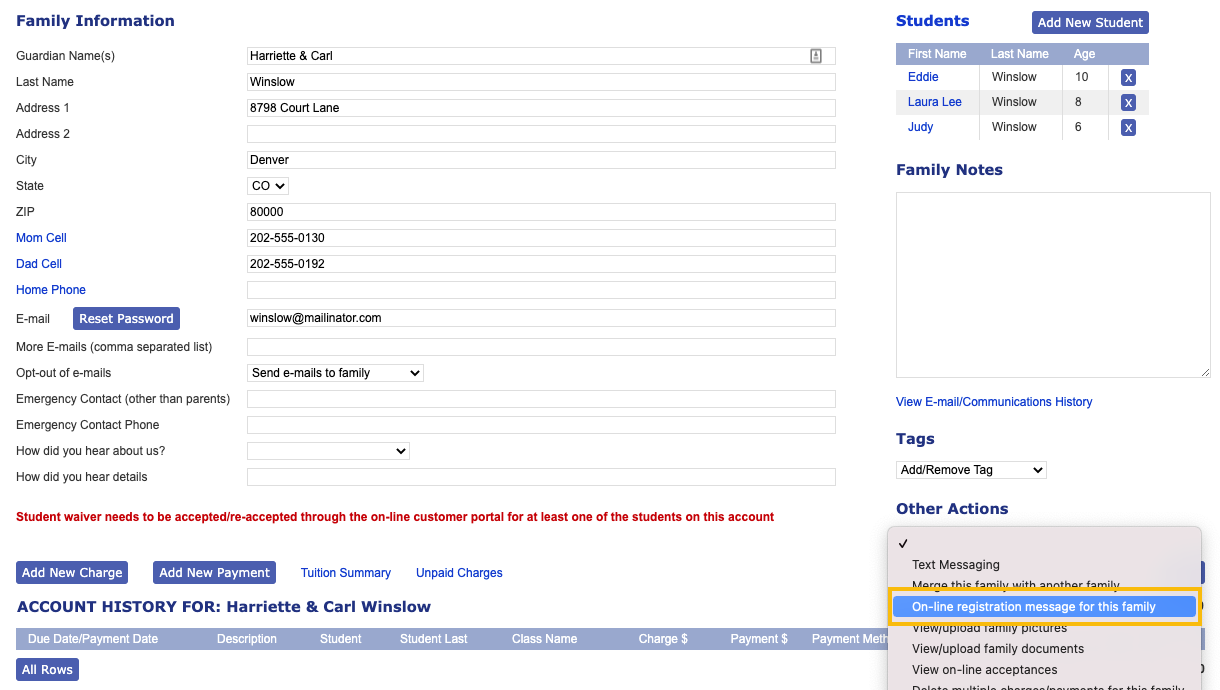Click the Address 2 input field
The width and height of the screenshot is (1220, 690).
tap(541, 133)
